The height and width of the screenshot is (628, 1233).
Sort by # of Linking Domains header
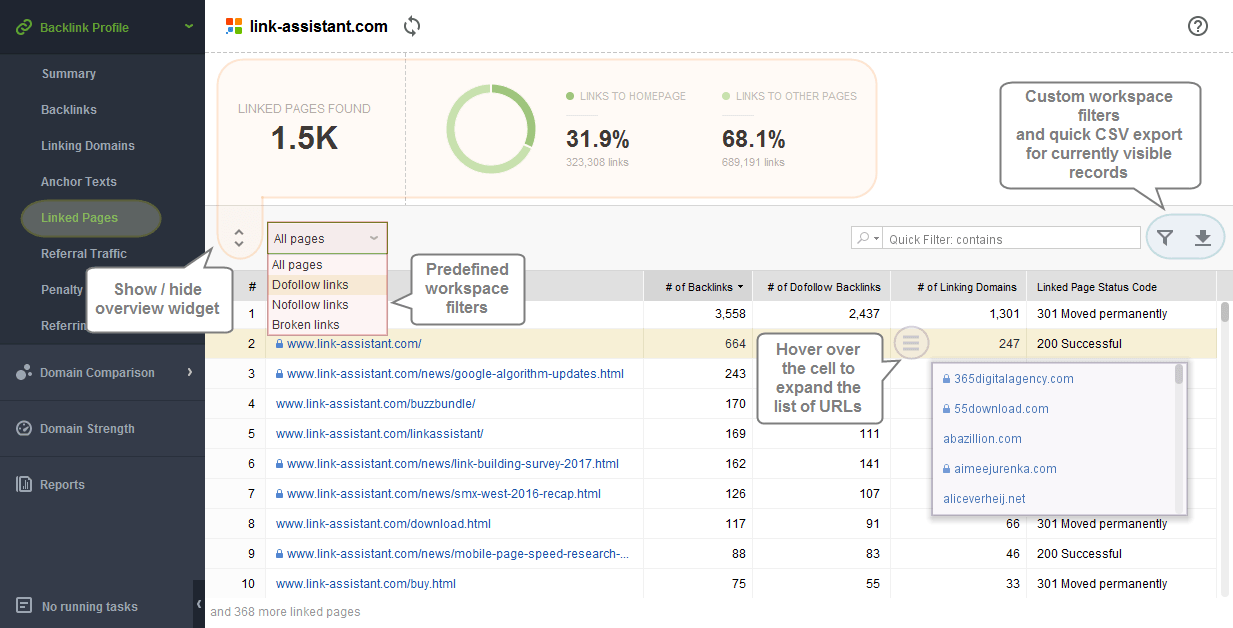point(958,286)
